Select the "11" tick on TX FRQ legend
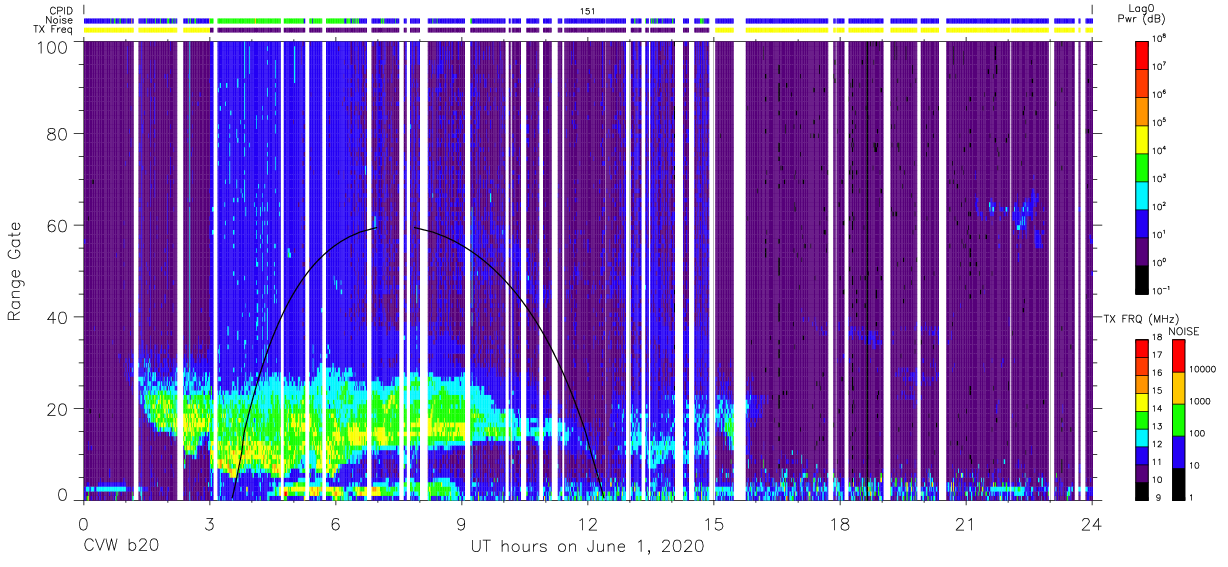The height and width of the screenshot is (567, 1228). point(1157,462)
